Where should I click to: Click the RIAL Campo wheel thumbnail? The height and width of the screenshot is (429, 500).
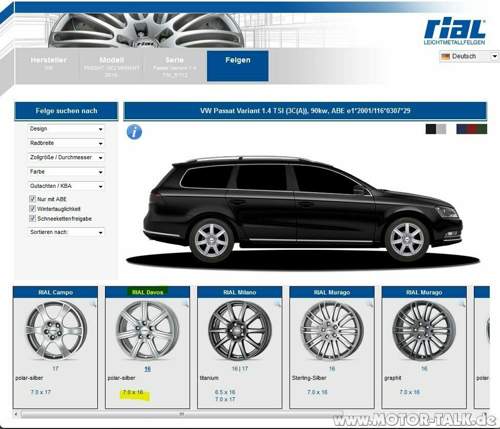(x=56, y=329)
